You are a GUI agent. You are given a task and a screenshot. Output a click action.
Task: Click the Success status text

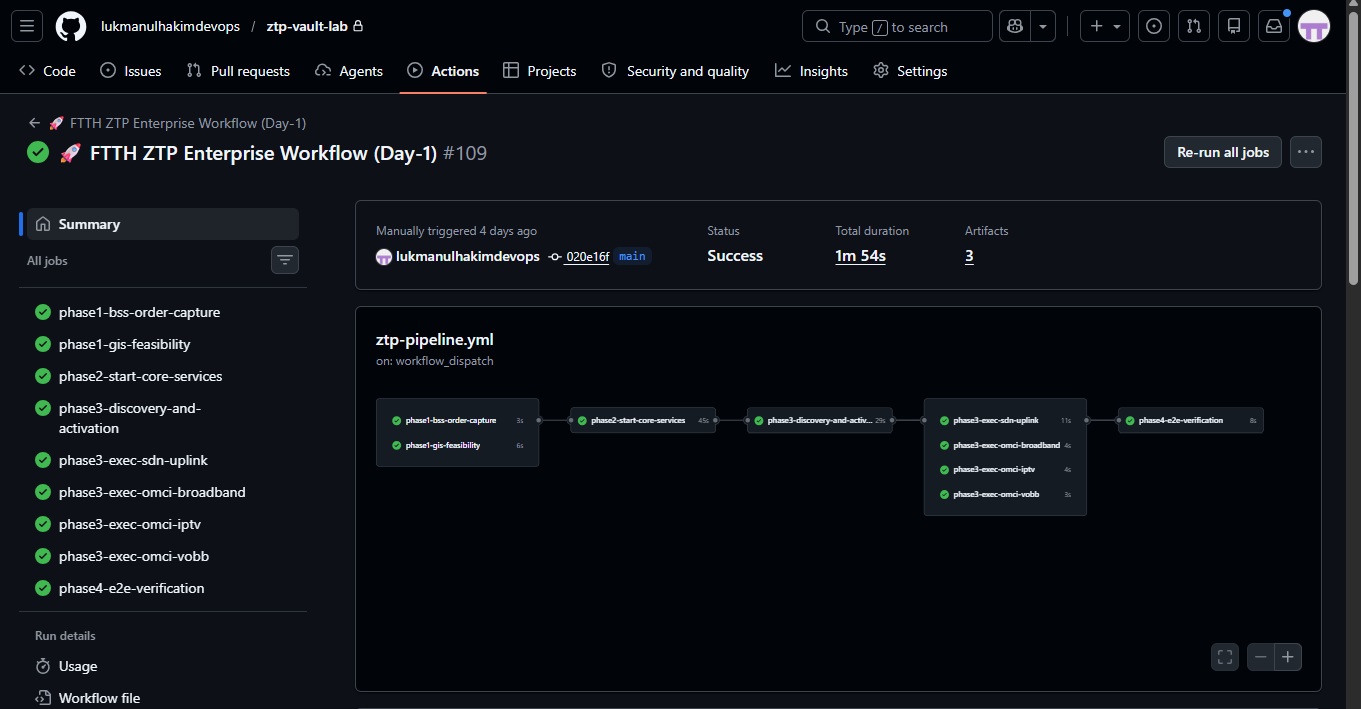coord(735,256)
